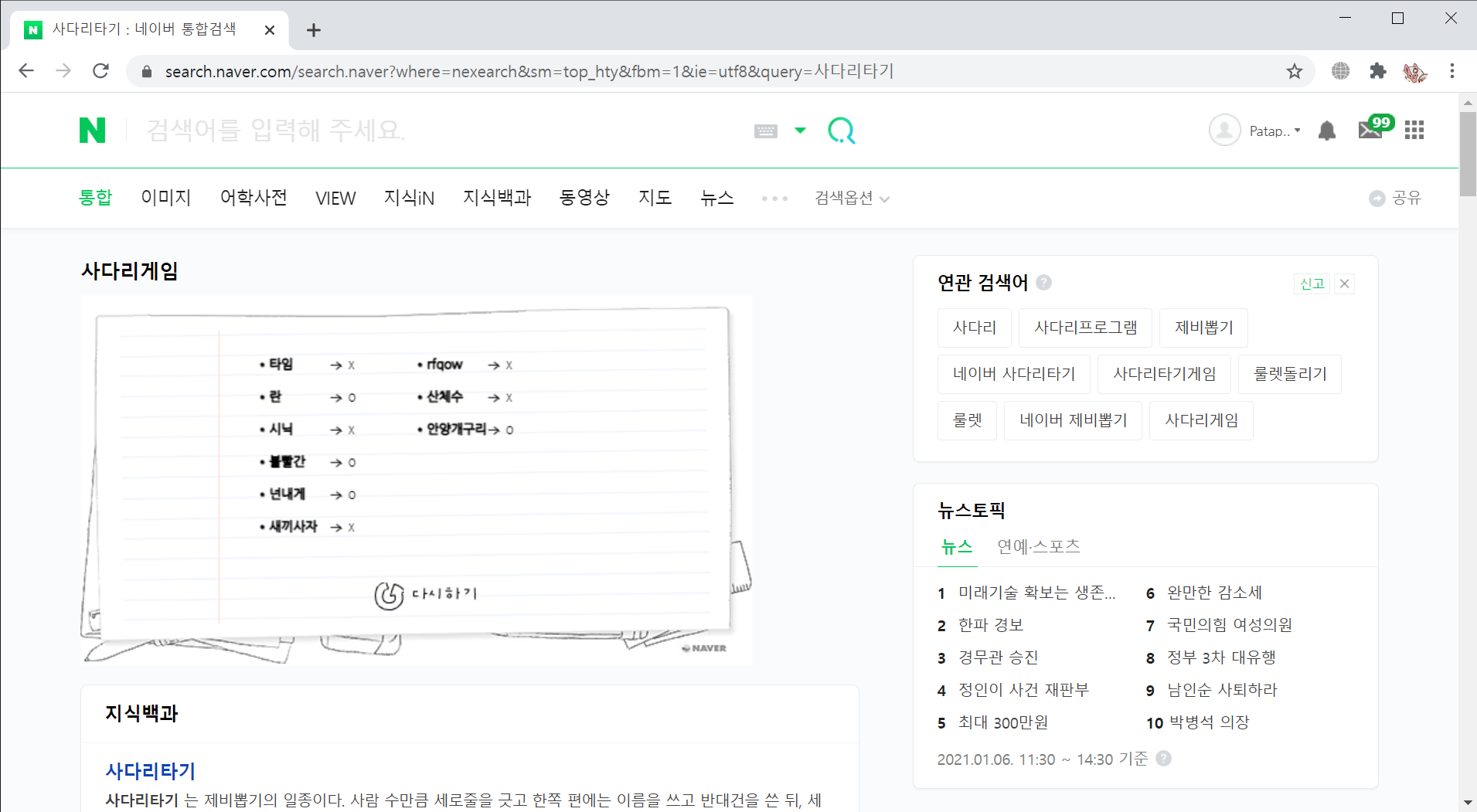The height and width of the screenshot is (812, 1477).
Task: Open the 지도 tab
Action: coord(655,198)
